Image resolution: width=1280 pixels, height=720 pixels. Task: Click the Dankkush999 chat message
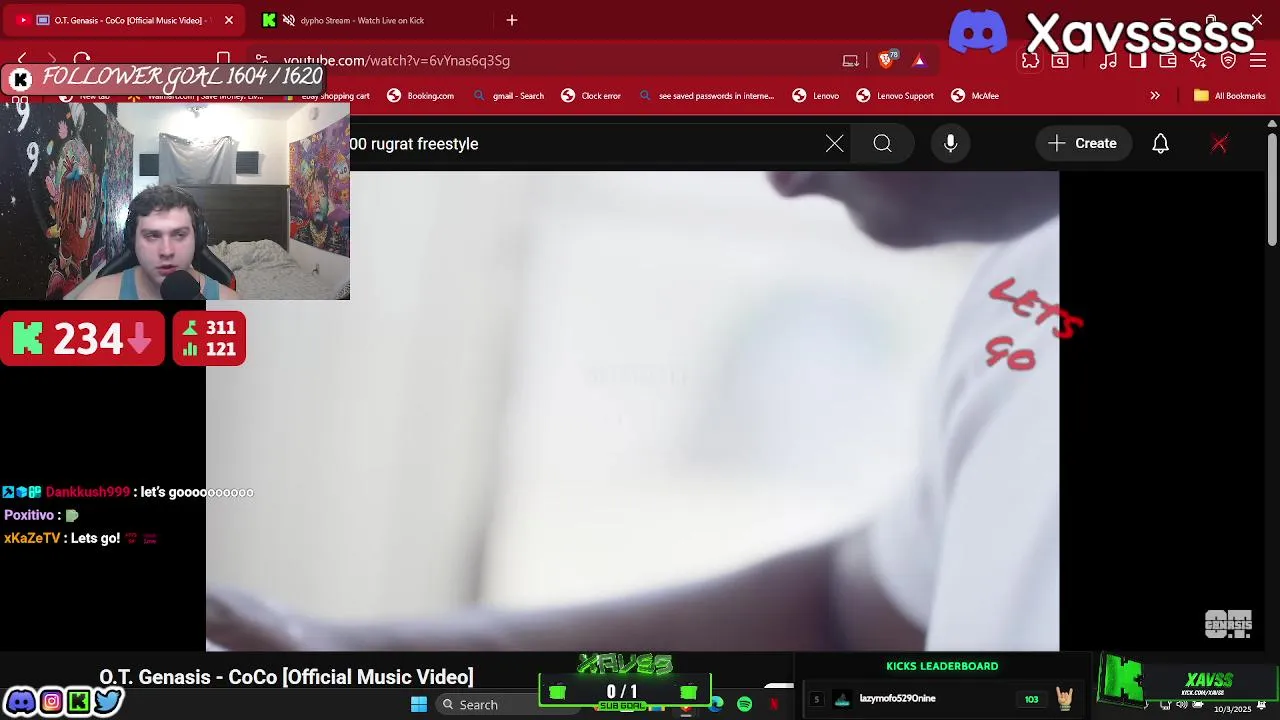coord(128,492)
